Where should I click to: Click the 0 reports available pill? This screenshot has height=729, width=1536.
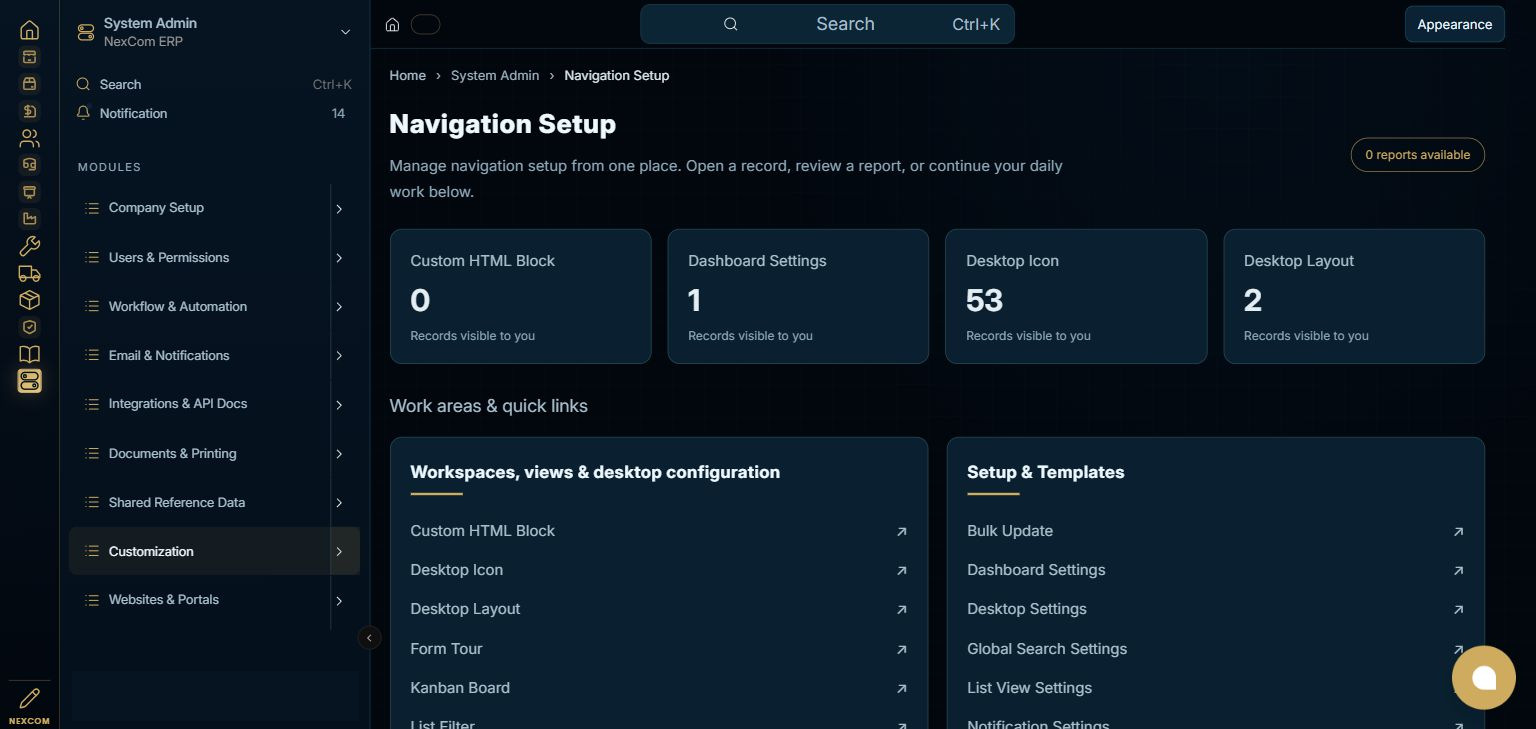(x=1417, y=155)
